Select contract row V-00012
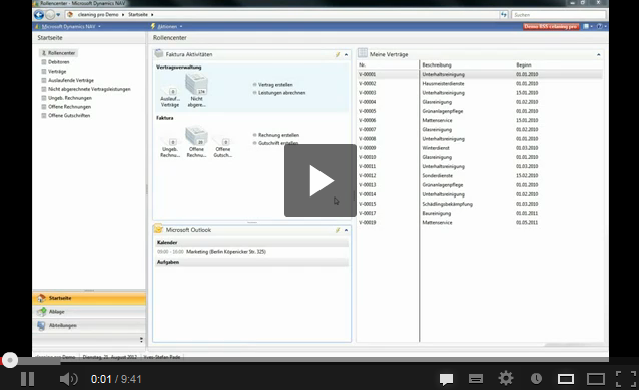The image size is (639, 390). pos(480,176)
